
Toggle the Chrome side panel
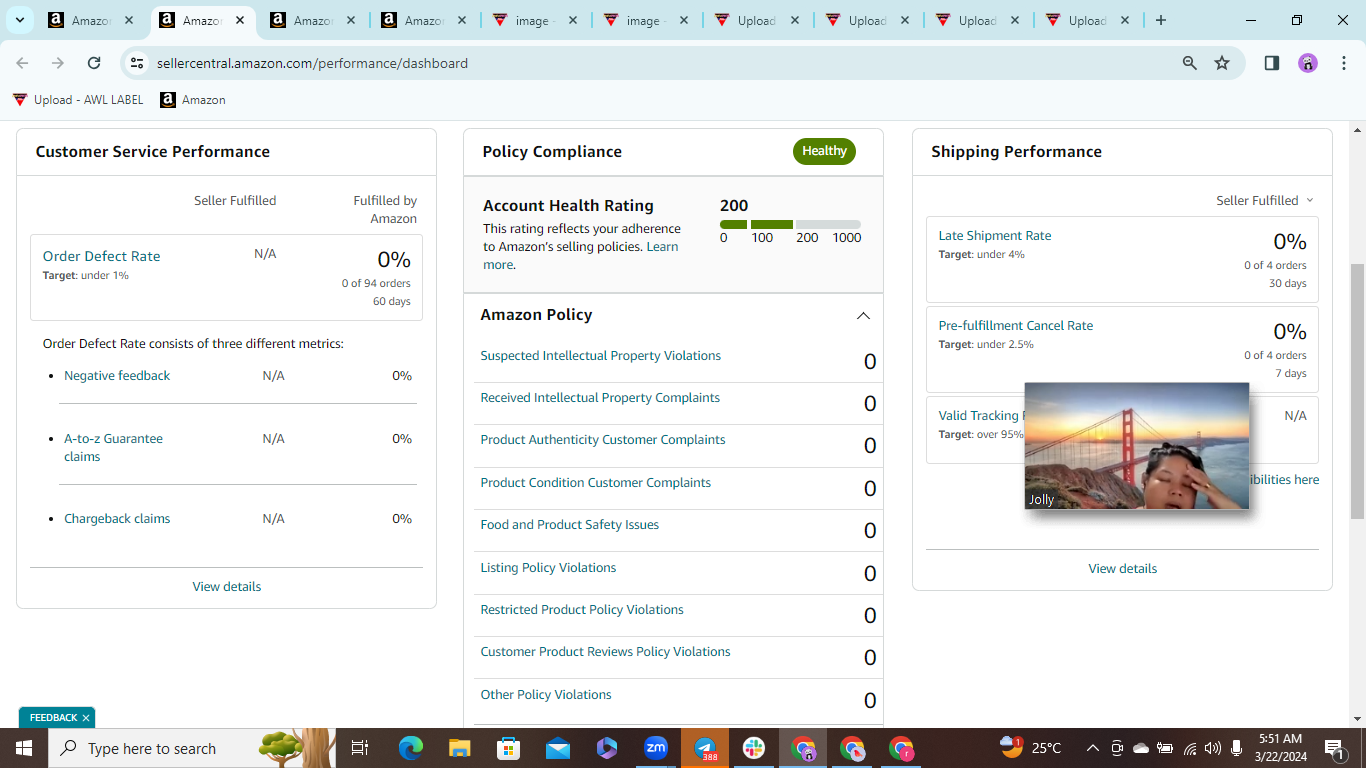pyautogui.click(x=1272, y=63)
